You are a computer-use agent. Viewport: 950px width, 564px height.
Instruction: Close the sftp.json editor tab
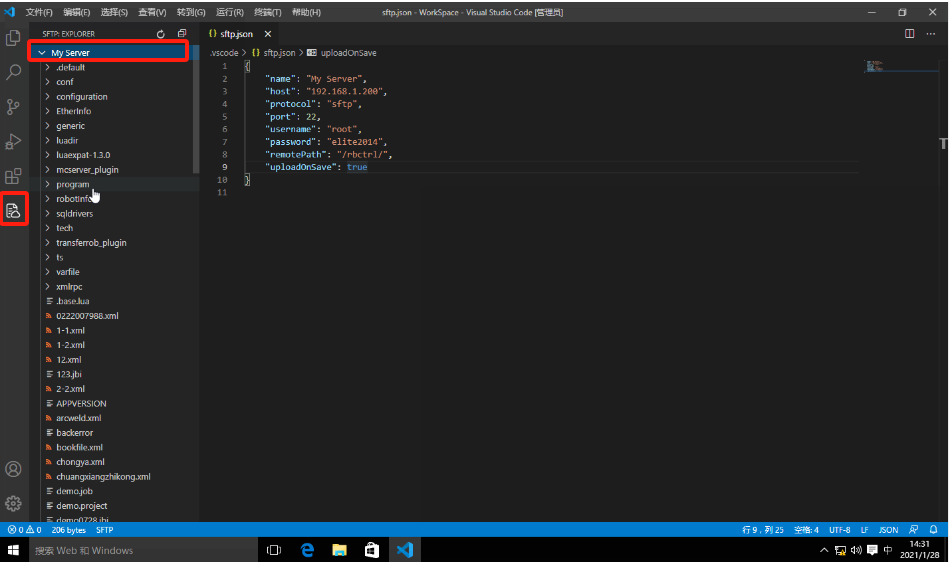[x=267, y=34]
